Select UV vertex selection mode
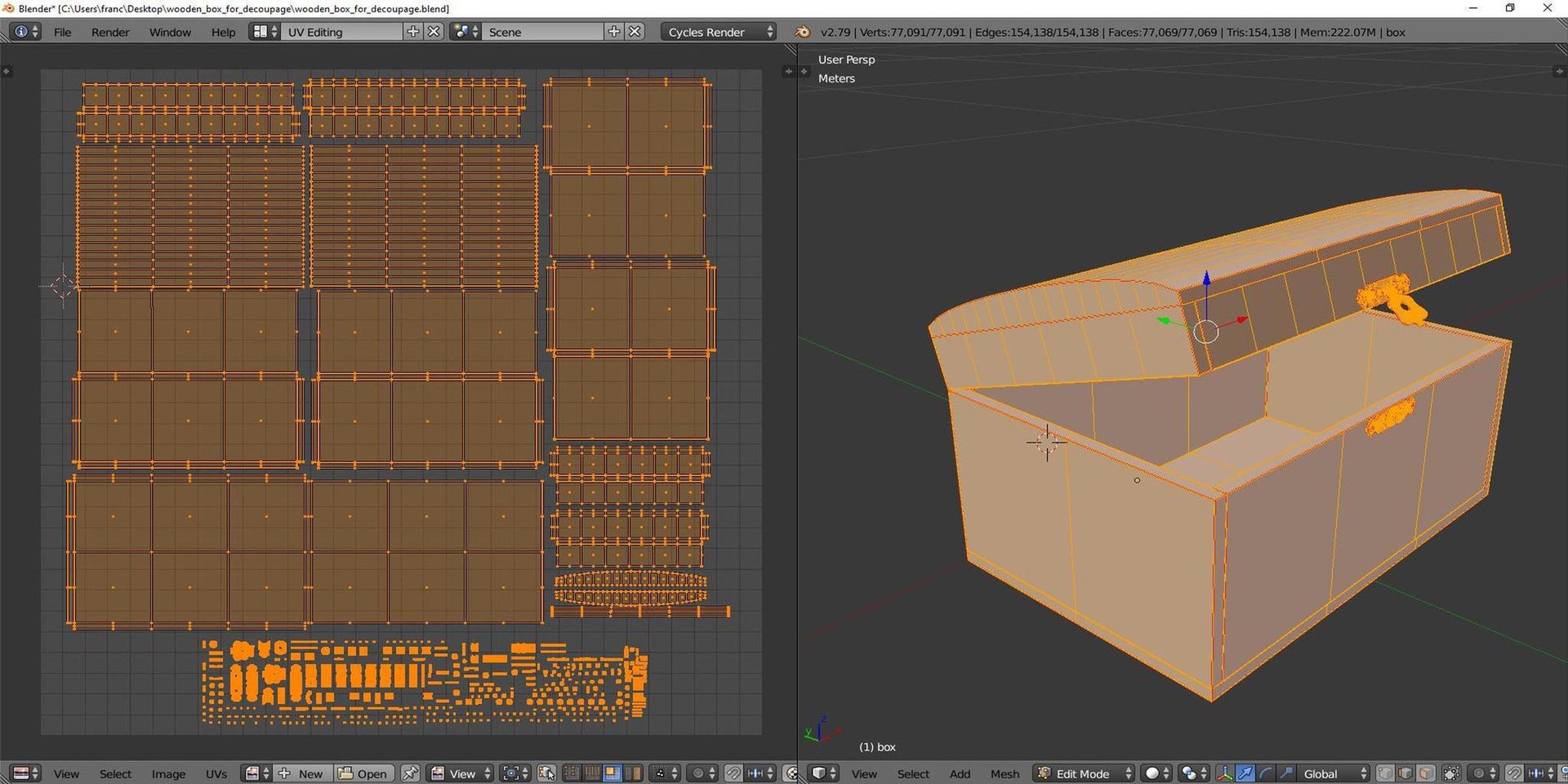 572,773
